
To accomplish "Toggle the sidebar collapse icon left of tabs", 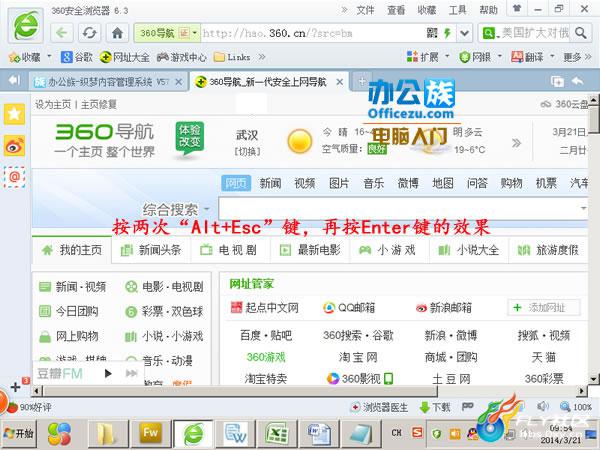I will point(14,80).
